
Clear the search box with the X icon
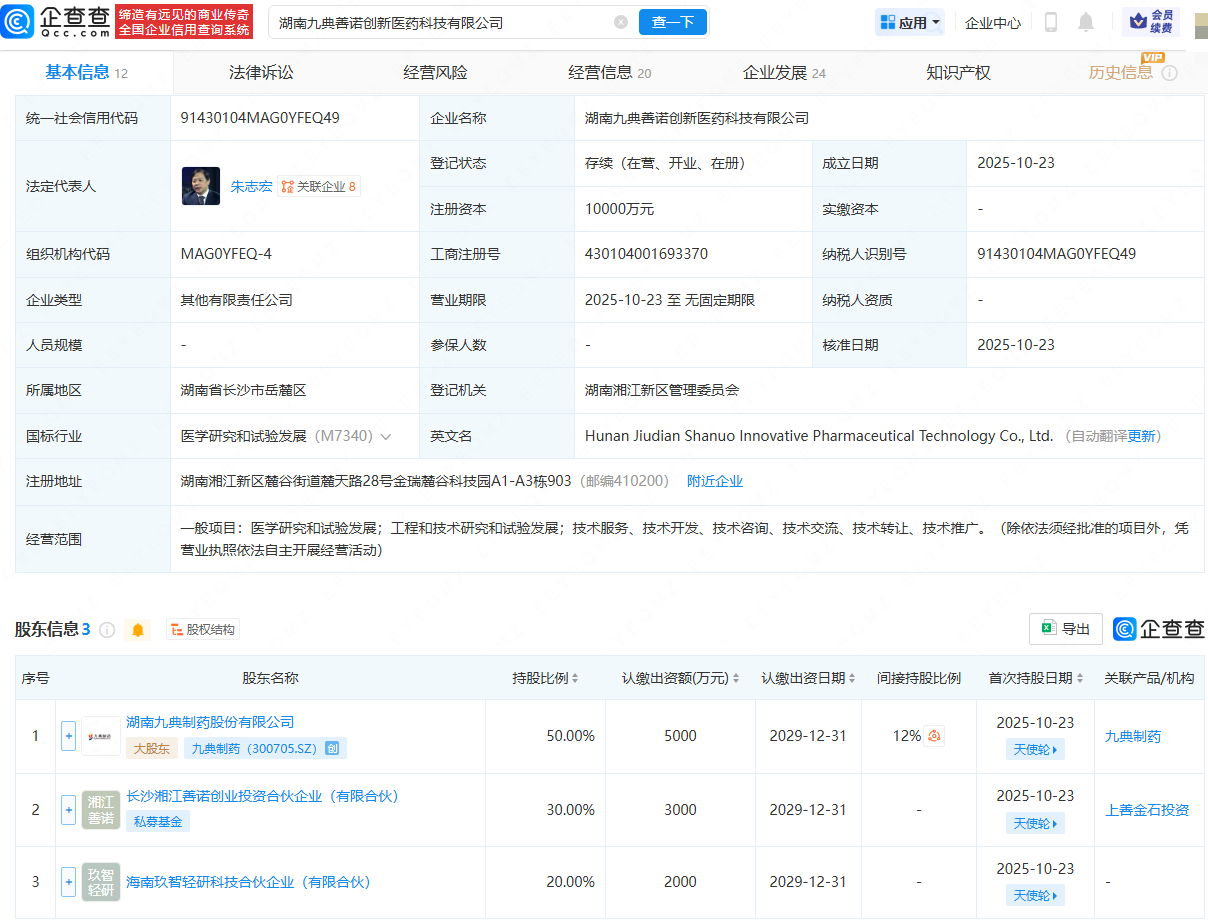[x=621, y=22]
